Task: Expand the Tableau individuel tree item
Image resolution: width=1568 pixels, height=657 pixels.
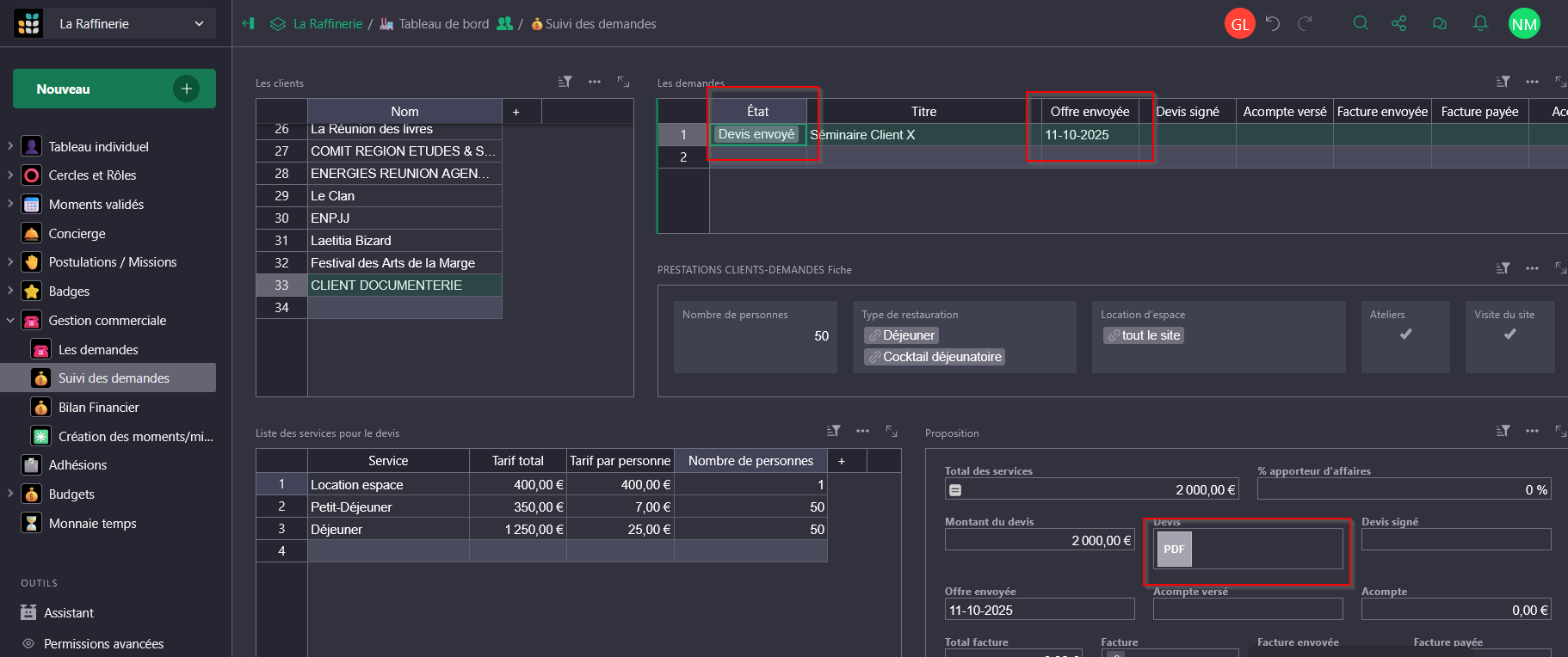Action: [10, 147]
